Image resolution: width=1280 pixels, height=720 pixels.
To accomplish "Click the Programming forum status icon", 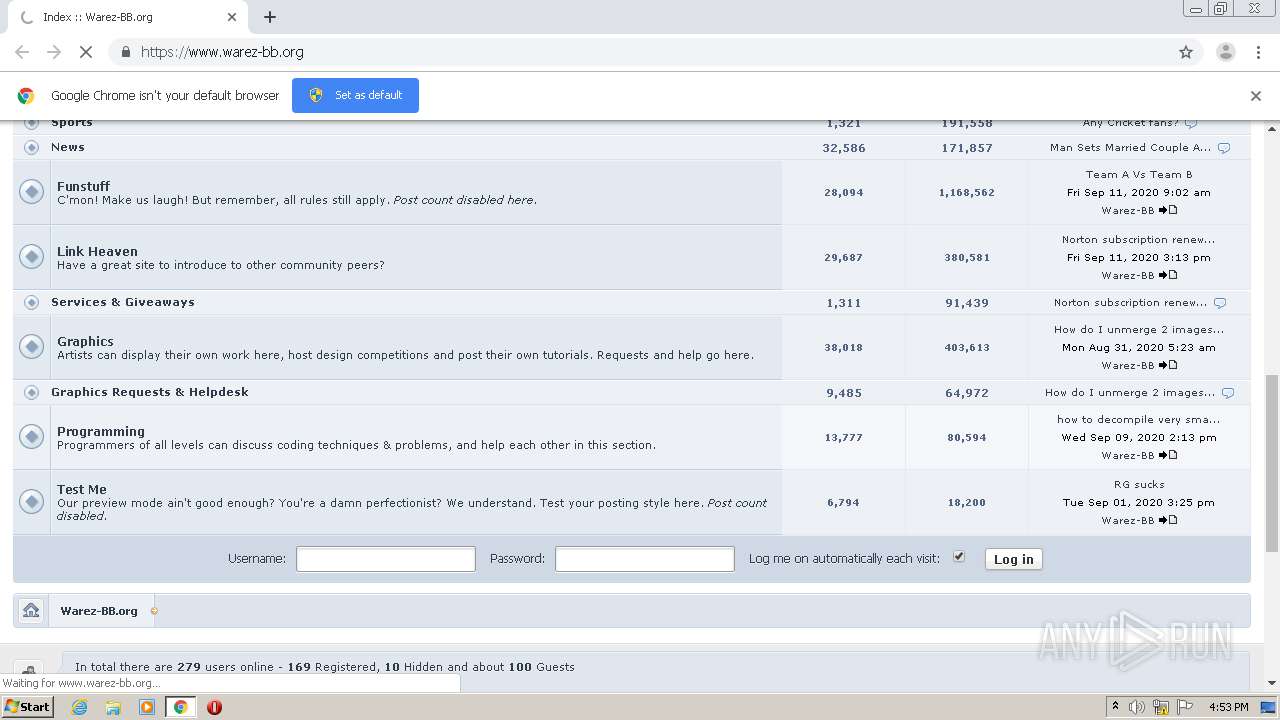I will coord(32,437).
